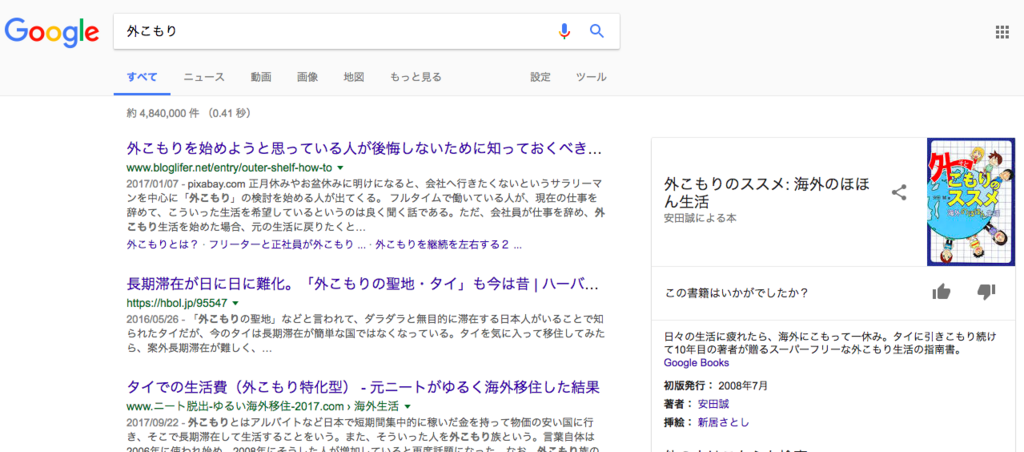Click the Google logo
Image resolution: width=1024 pixels, height=452 pixels.
tap(52, 32)
